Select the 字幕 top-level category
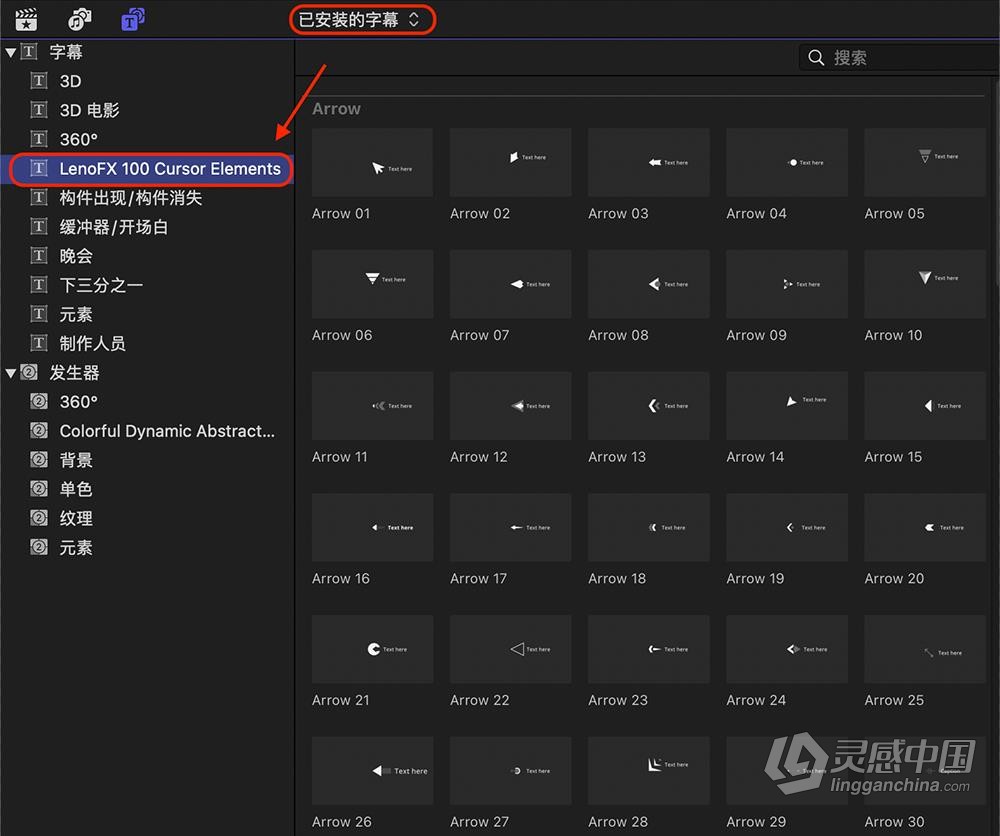The width and height of the screenshot is (1000, 836). (66, 52)
